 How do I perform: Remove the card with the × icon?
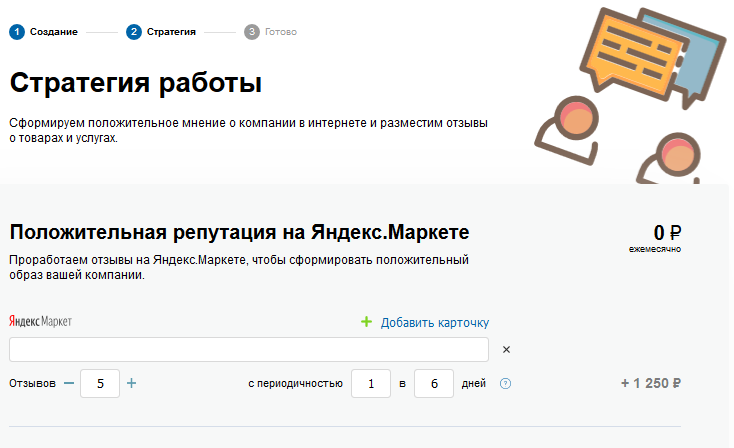[x=506, y=349]
